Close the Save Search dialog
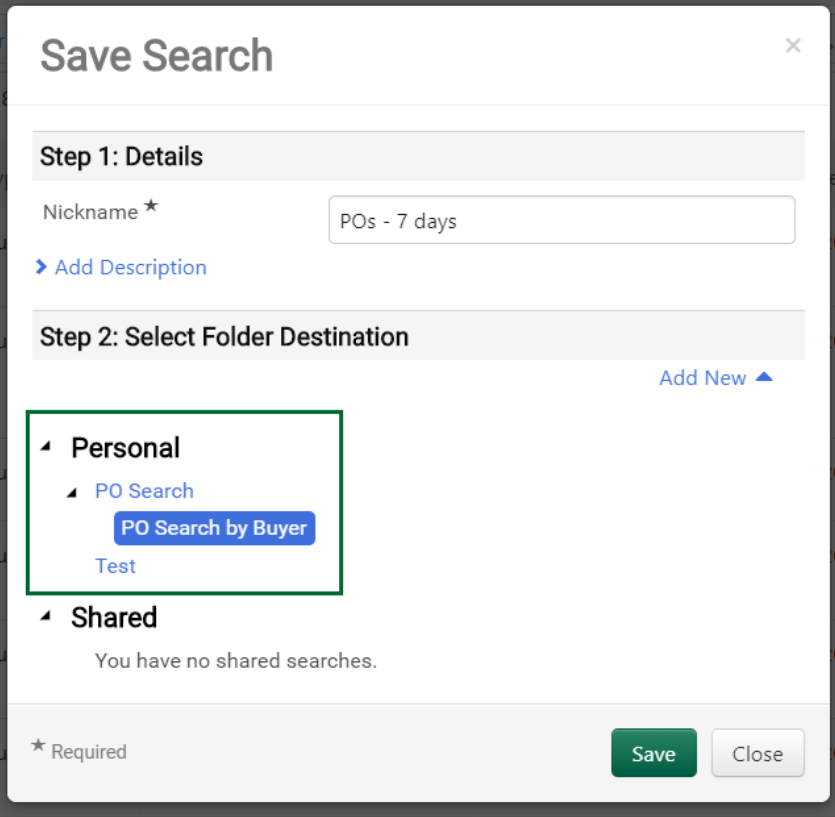The image size is (835, 817). point(757,753)
